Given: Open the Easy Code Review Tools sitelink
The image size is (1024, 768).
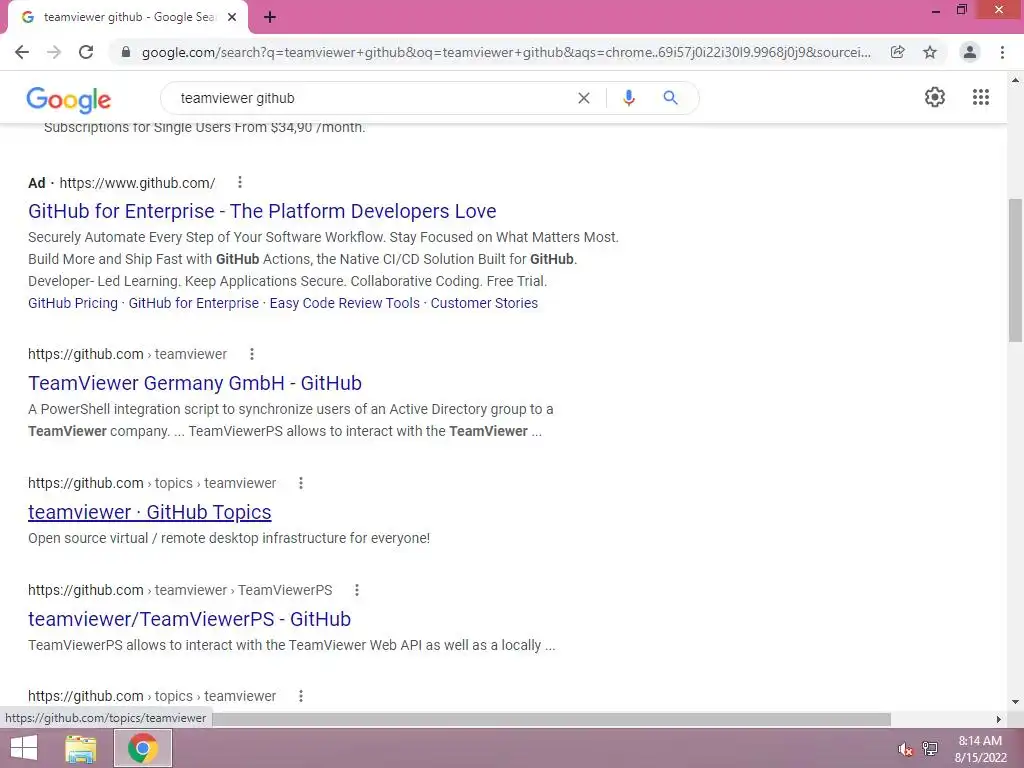Looking at the screenshot, I should (x=344, y=303).
